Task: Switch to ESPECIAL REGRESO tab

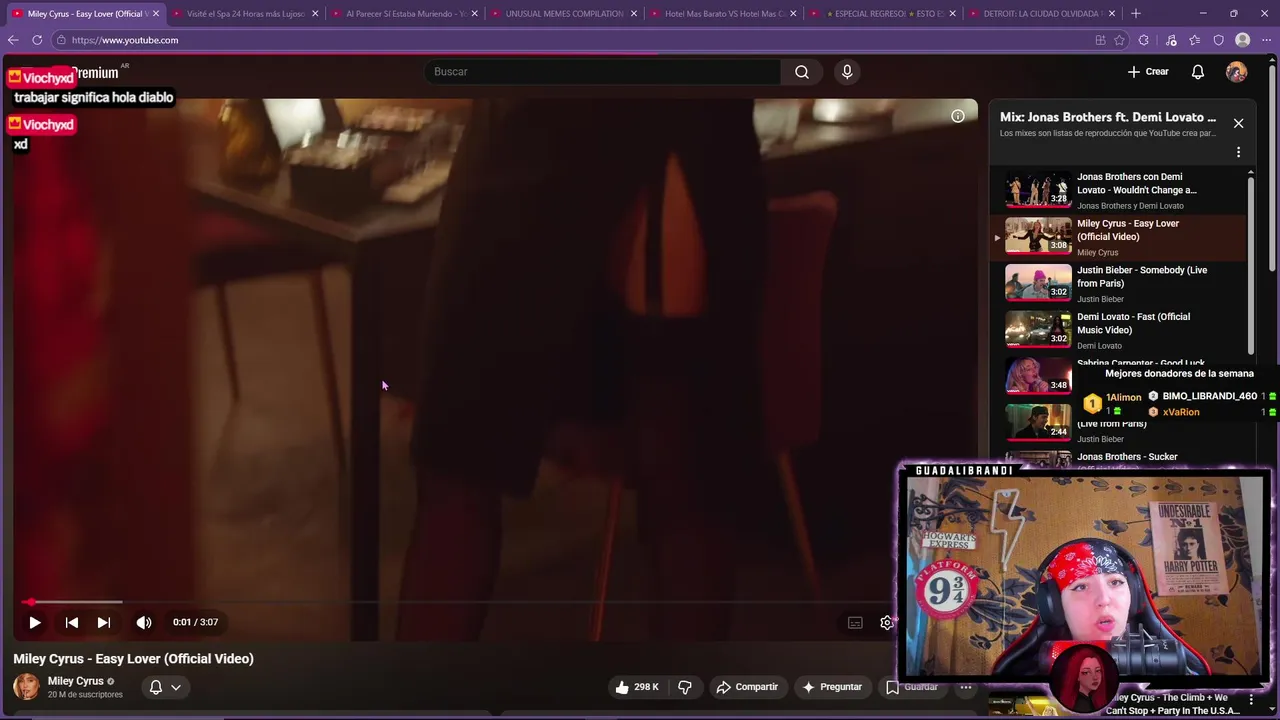Action: tap(884, 14)
